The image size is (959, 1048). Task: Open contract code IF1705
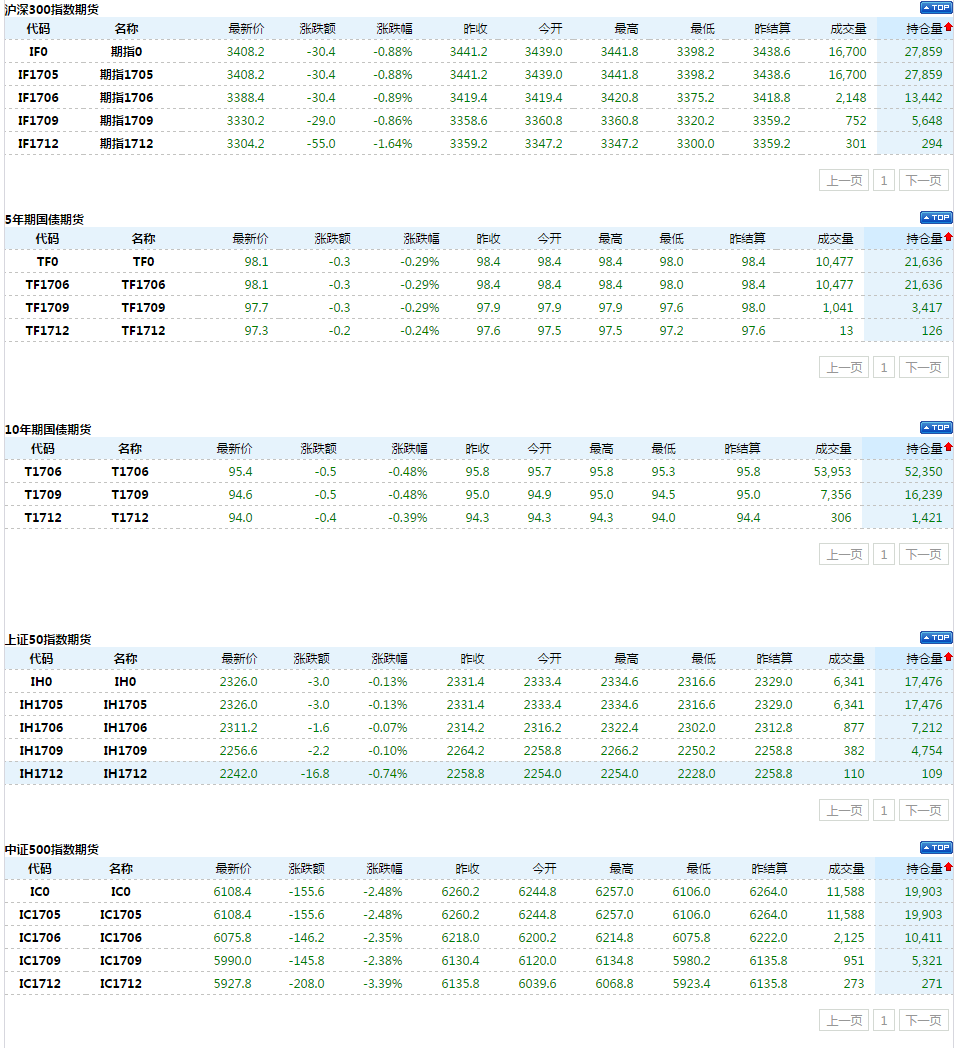[x=38, y=75]
